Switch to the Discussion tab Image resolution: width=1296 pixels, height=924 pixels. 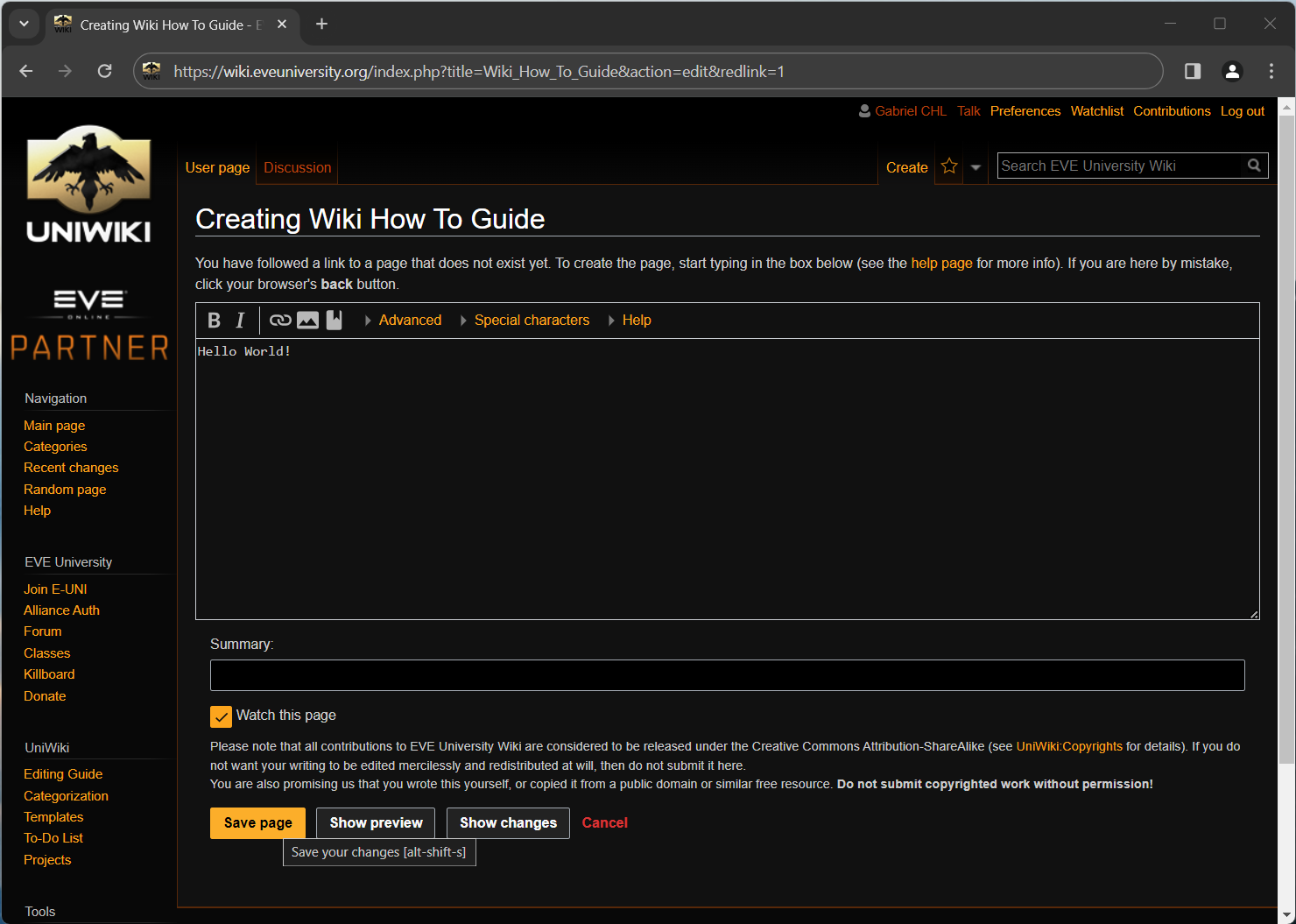tap(297, 167)
